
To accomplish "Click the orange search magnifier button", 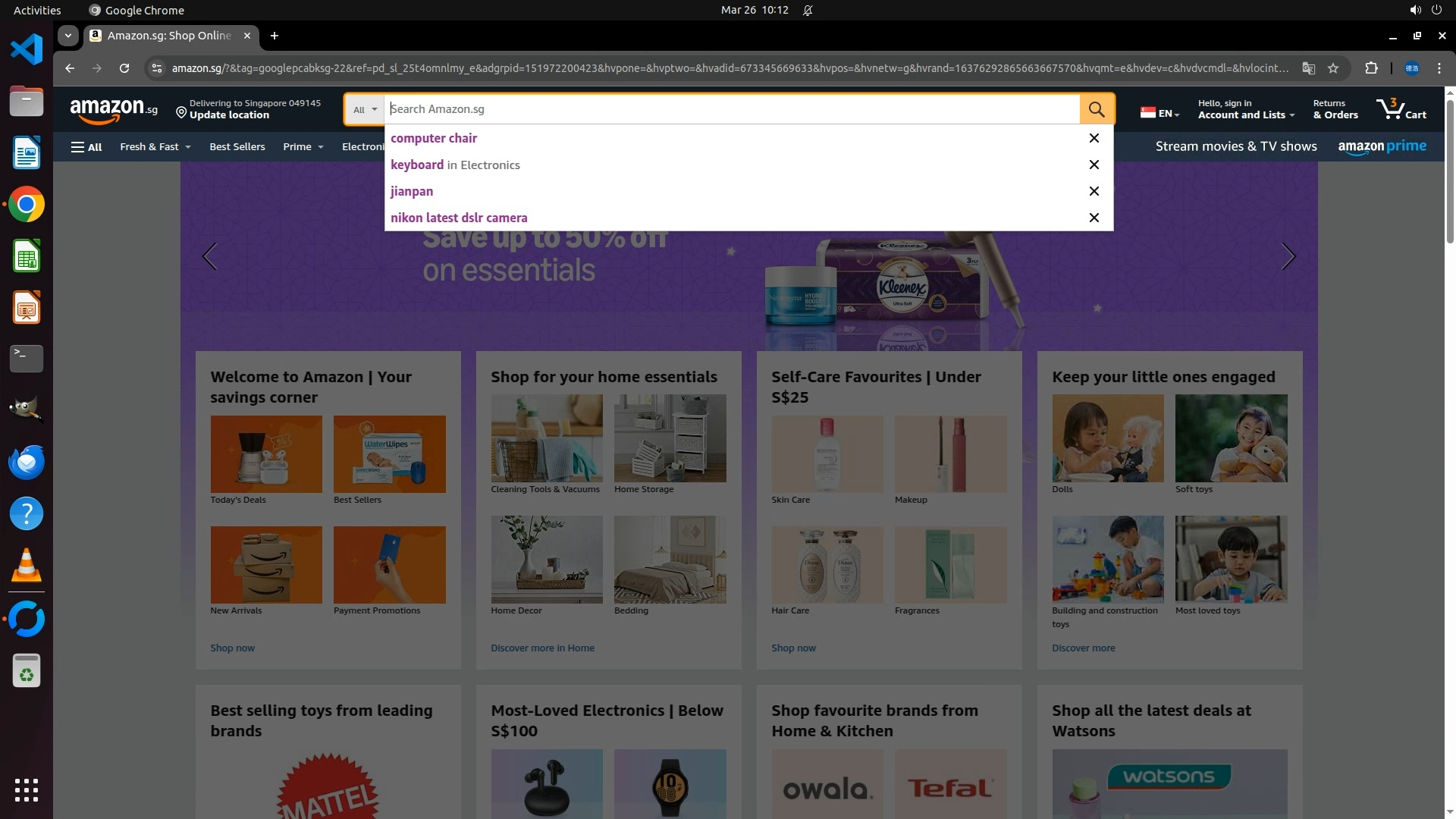I will pyautogui.click(x=1097, y=109).
